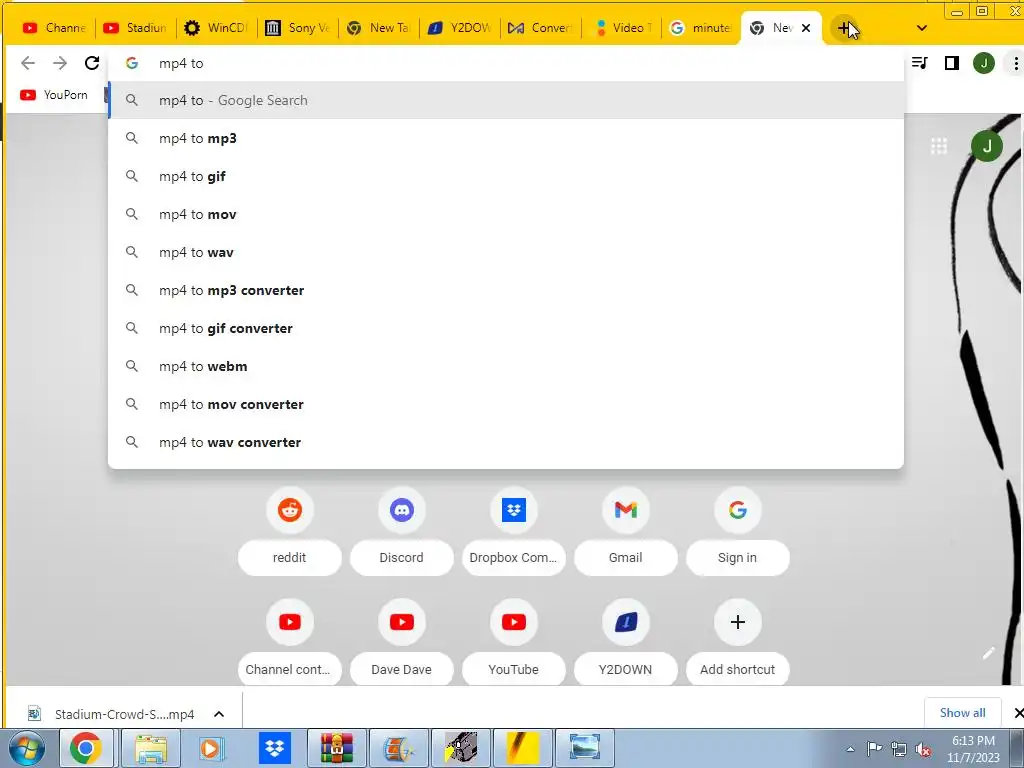Image resolution: width=1024 pixels, height=768 pixels.
Task: Open the Dropbox Com... shortcut
Action: (x=513, y=532)
